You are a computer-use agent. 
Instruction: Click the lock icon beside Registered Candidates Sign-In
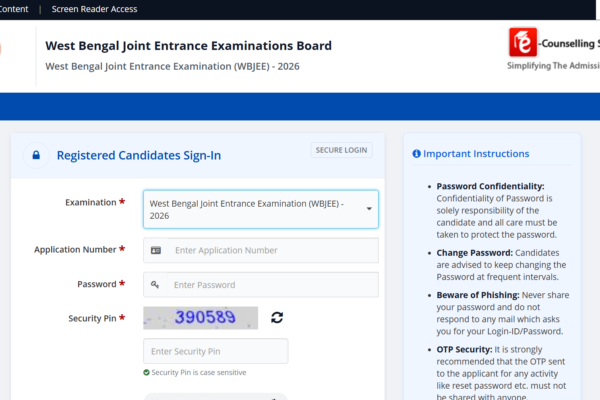(37, 156)
